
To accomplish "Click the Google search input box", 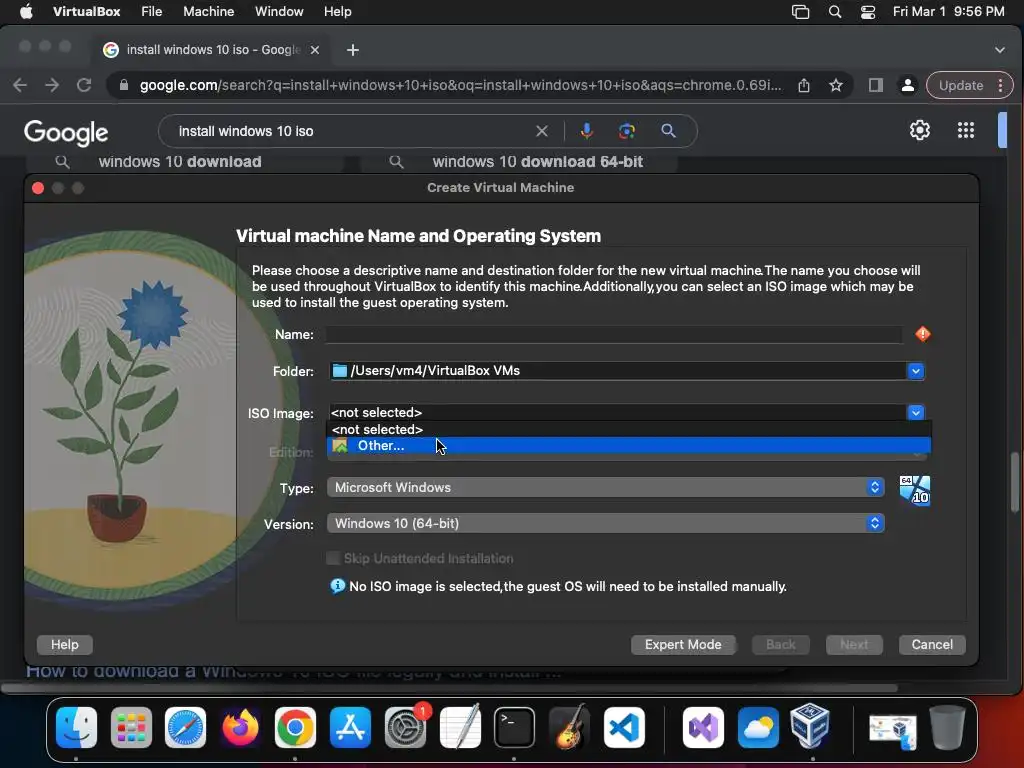I will 353,131.
